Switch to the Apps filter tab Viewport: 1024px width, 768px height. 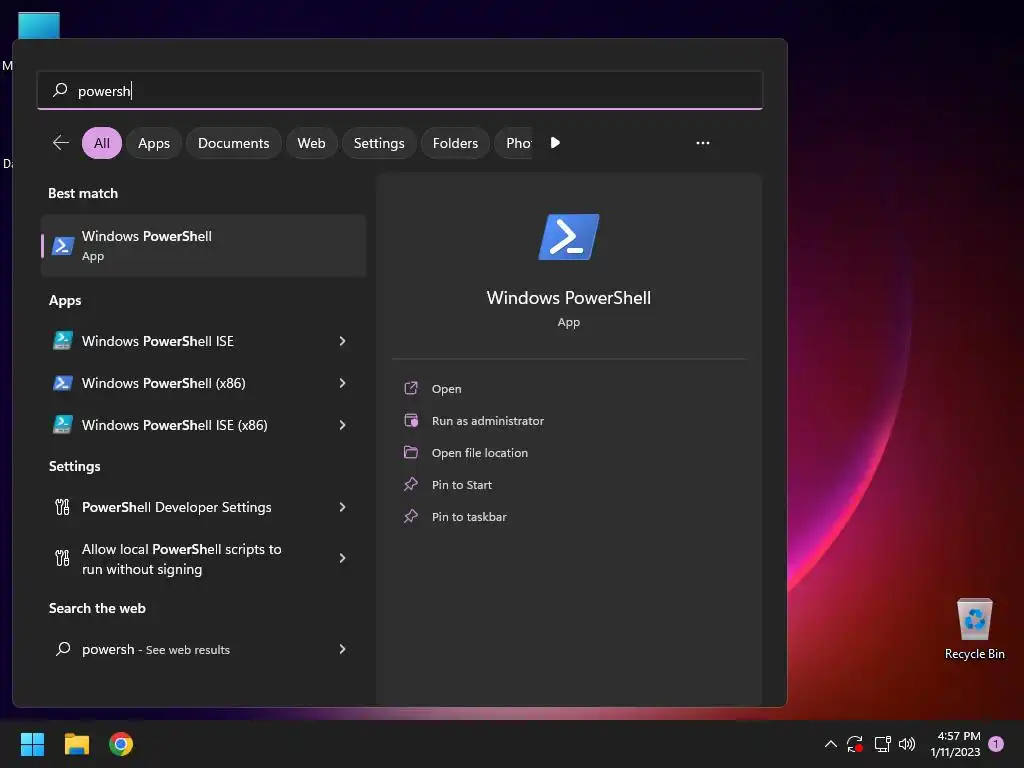point(154,143)
